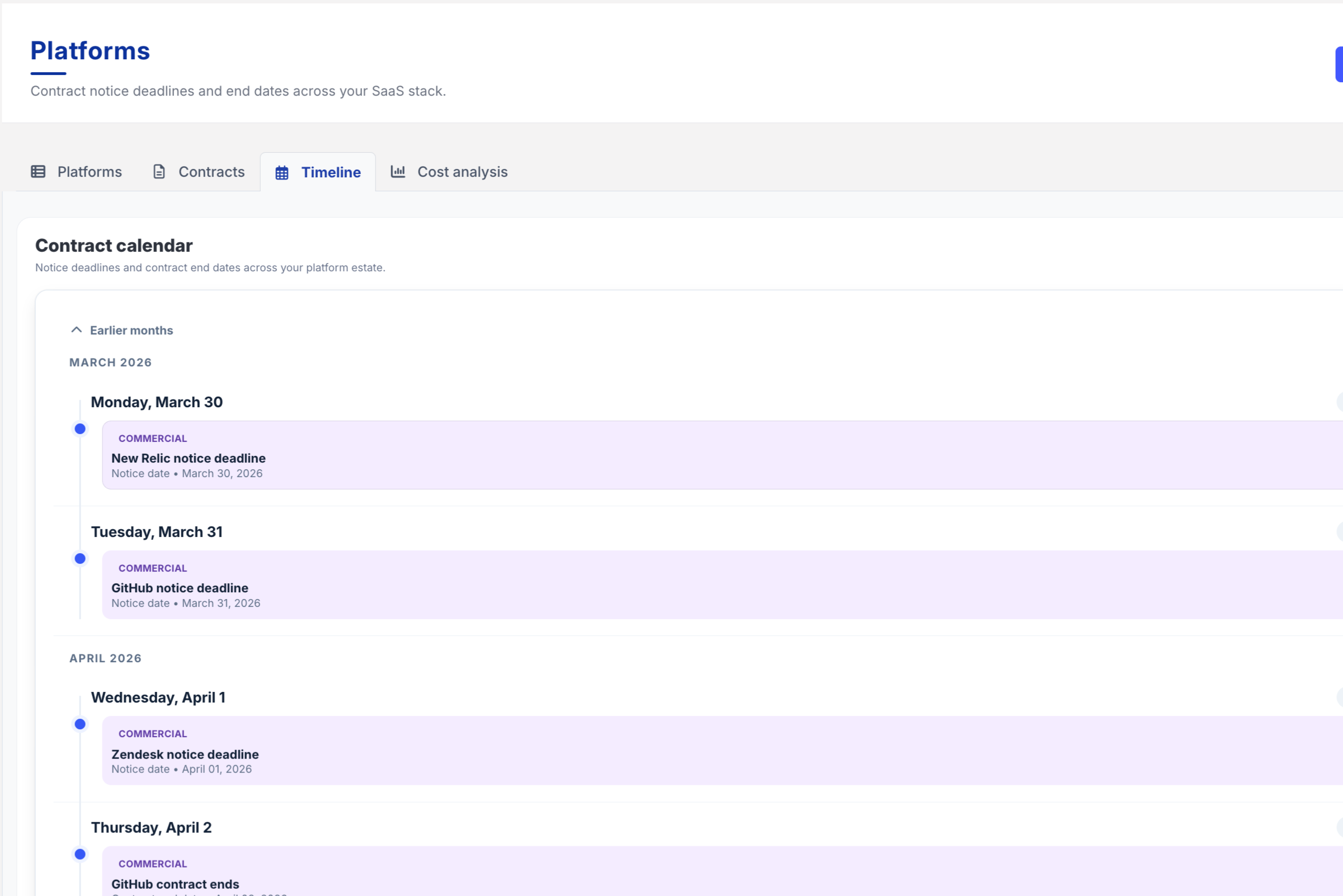This screenshot has height=896, width=1343.
Task: Click the Platforms page heading
Action: point(90,51)
